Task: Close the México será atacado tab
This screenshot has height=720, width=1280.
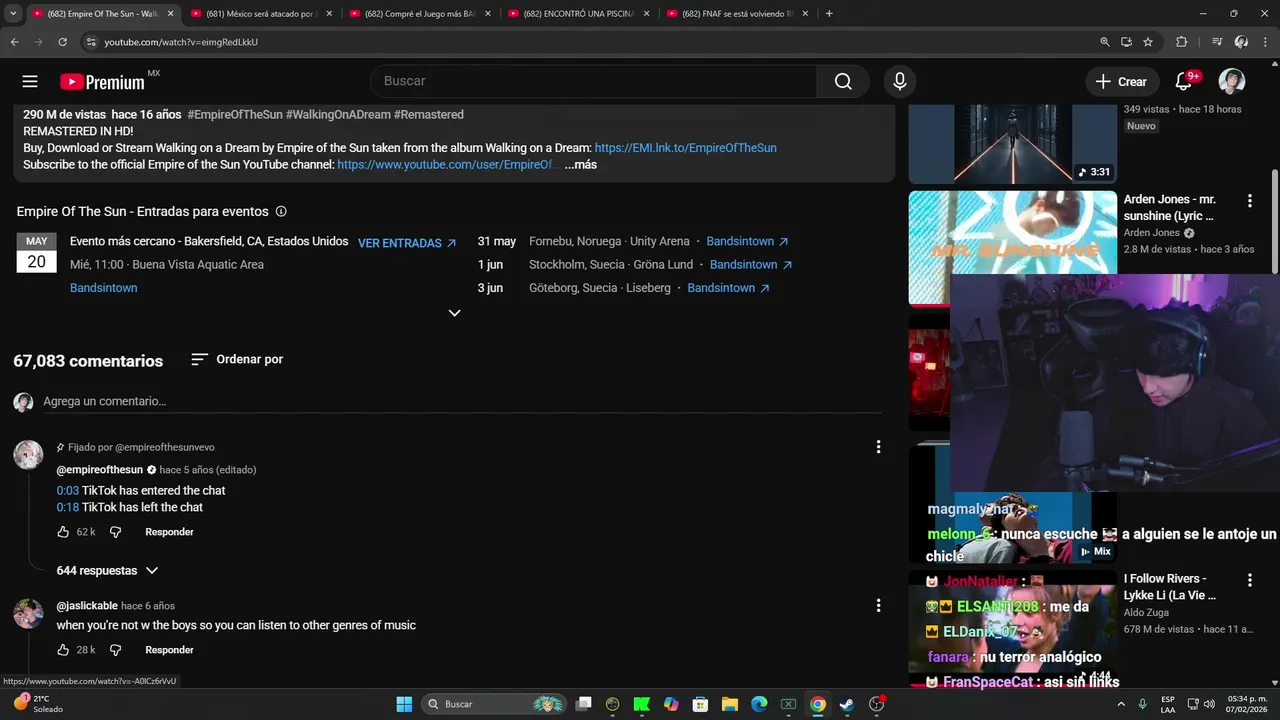Action: point(329,14)
